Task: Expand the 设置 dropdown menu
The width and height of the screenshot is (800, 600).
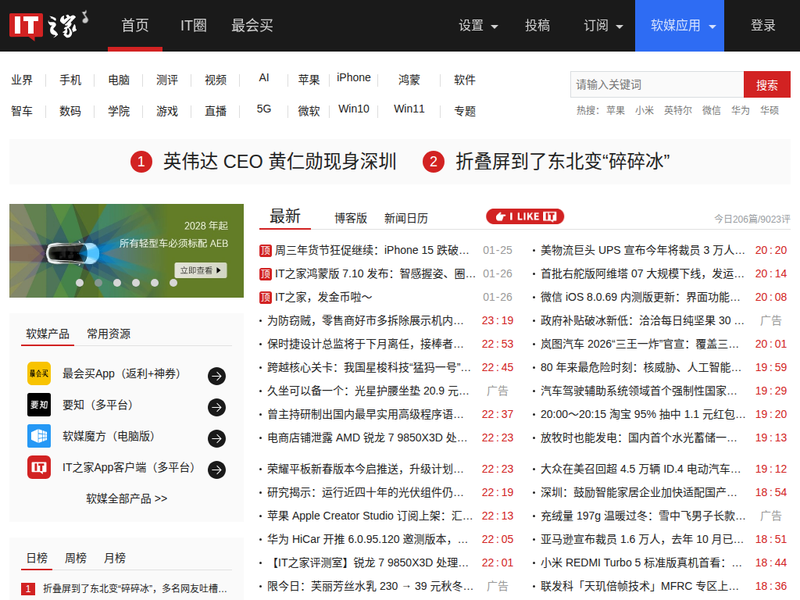Action: 479,26
